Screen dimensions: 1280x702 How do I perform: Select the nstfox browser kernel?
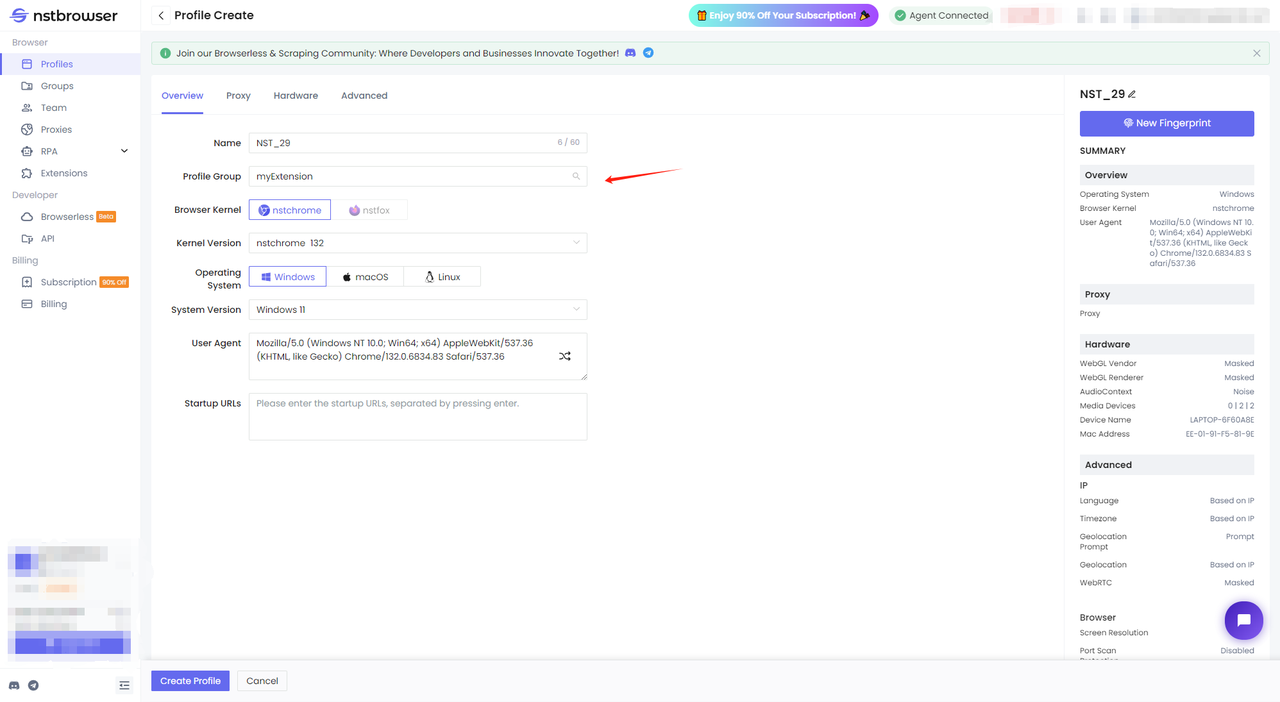[369, 210]
